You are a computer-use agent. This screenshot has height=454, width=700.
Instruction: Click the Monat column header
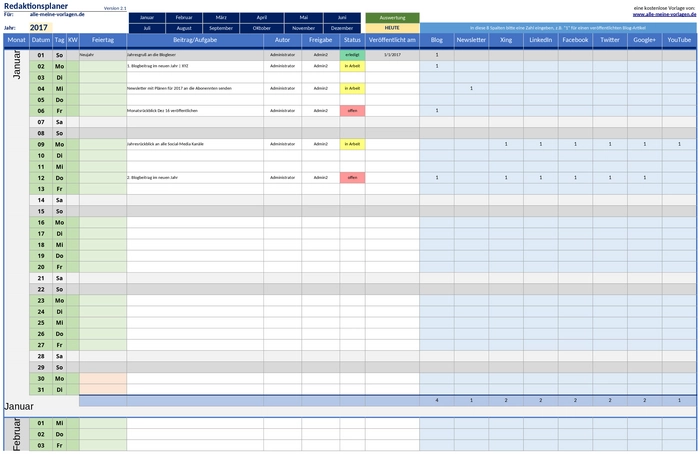pos(17,40)
